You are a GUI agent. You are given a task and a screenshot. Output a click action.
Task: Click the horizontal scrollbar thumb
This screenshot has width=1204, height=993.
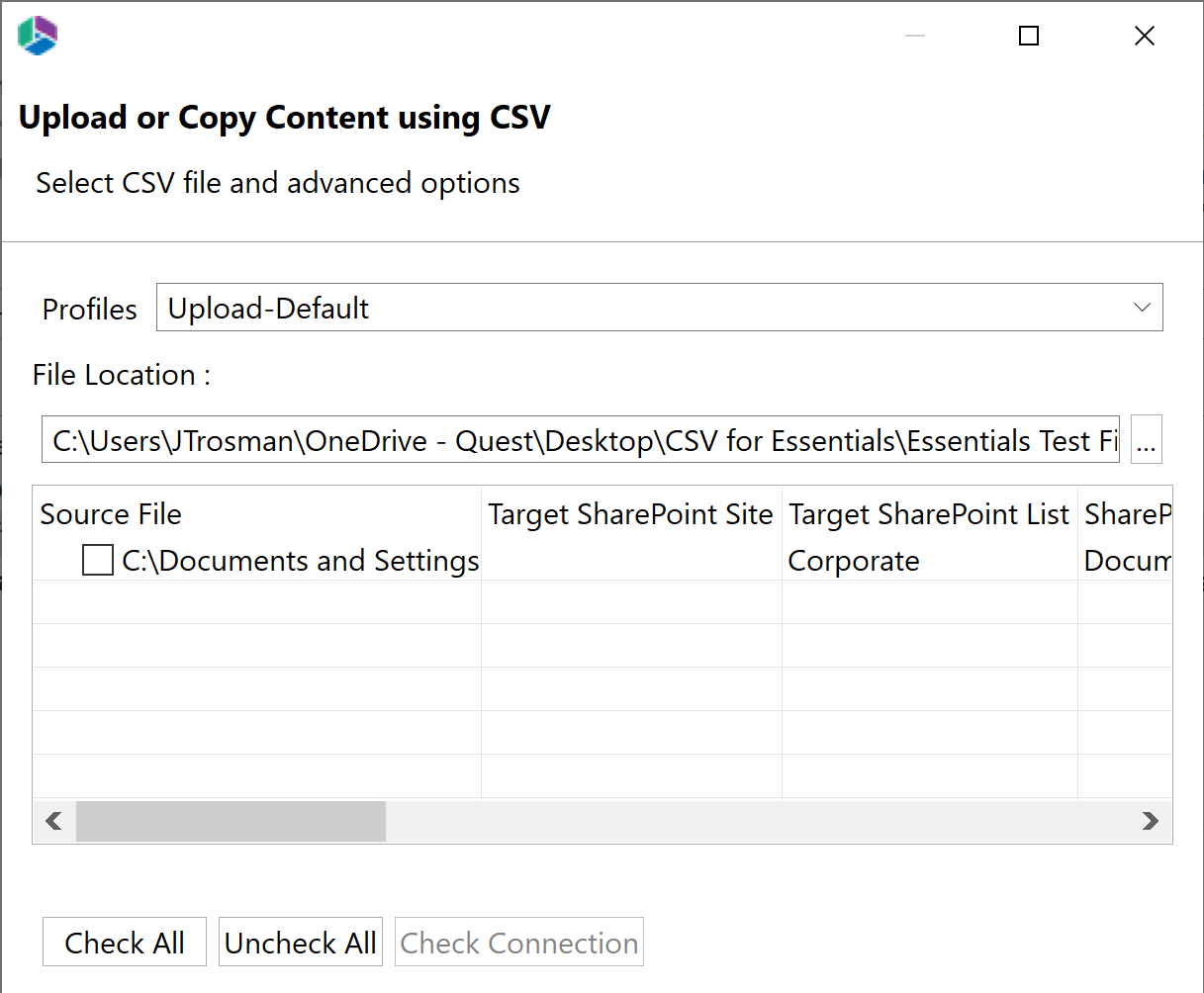pyautogui.click(x=231, y=821)
